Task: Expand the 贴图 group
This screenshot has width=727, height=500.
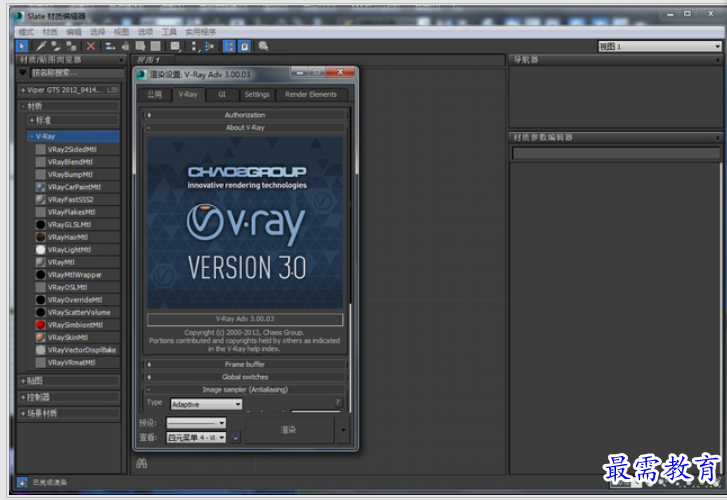Action: [x=69, y=381]
